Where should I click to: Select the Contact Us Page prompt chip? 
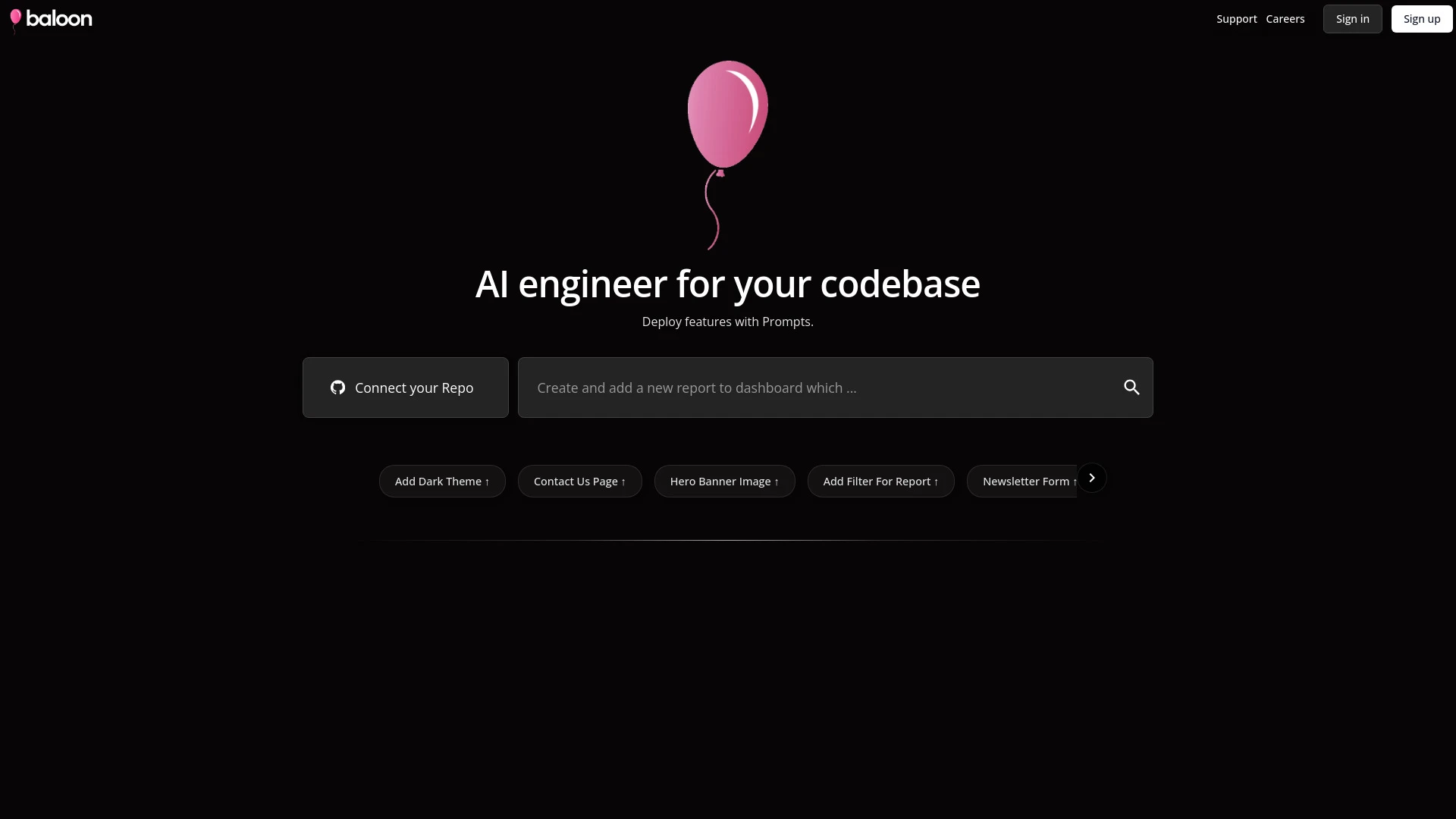[x=579, y=481]
